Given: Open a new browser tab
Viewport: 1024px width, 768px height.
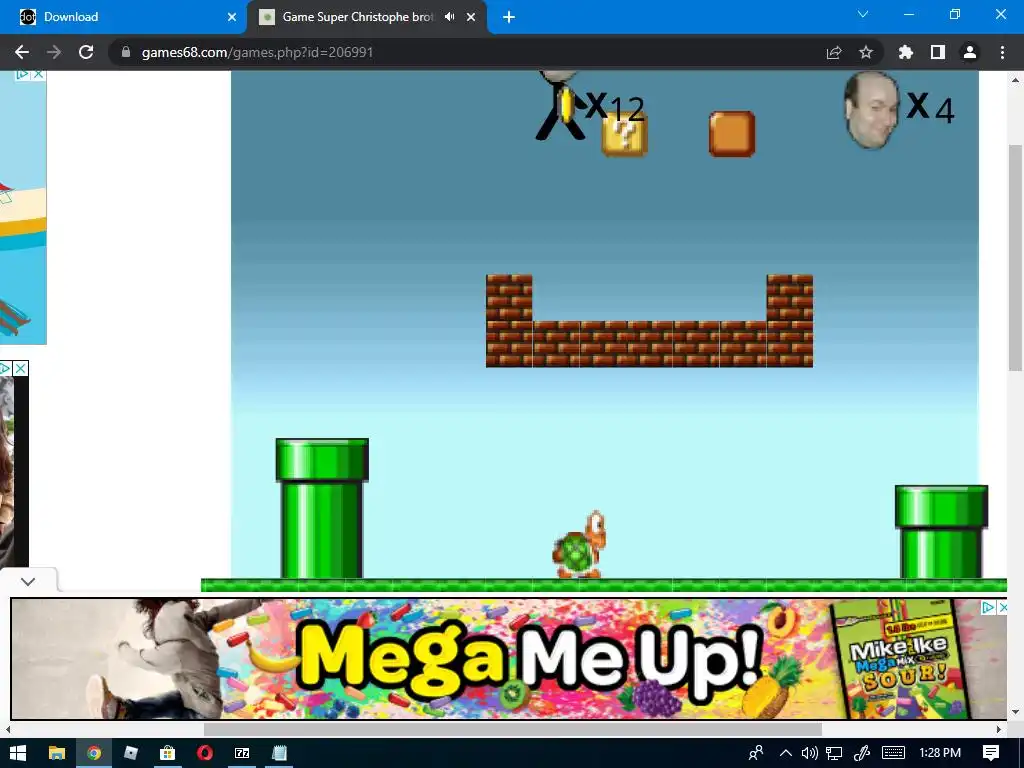Looking at the screenshot, I should coord(509,17).
